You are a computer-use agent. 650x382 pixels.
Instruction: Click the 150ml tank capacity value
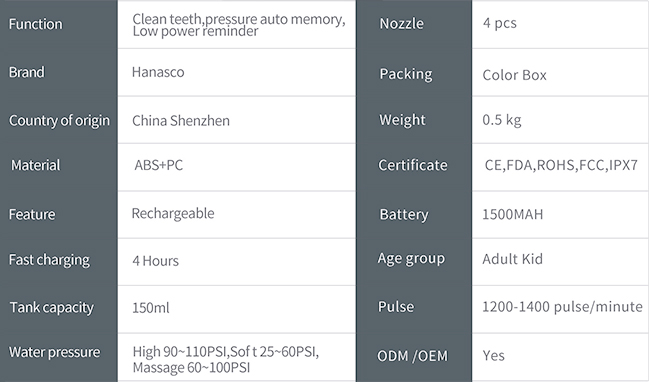pos(150,308)
